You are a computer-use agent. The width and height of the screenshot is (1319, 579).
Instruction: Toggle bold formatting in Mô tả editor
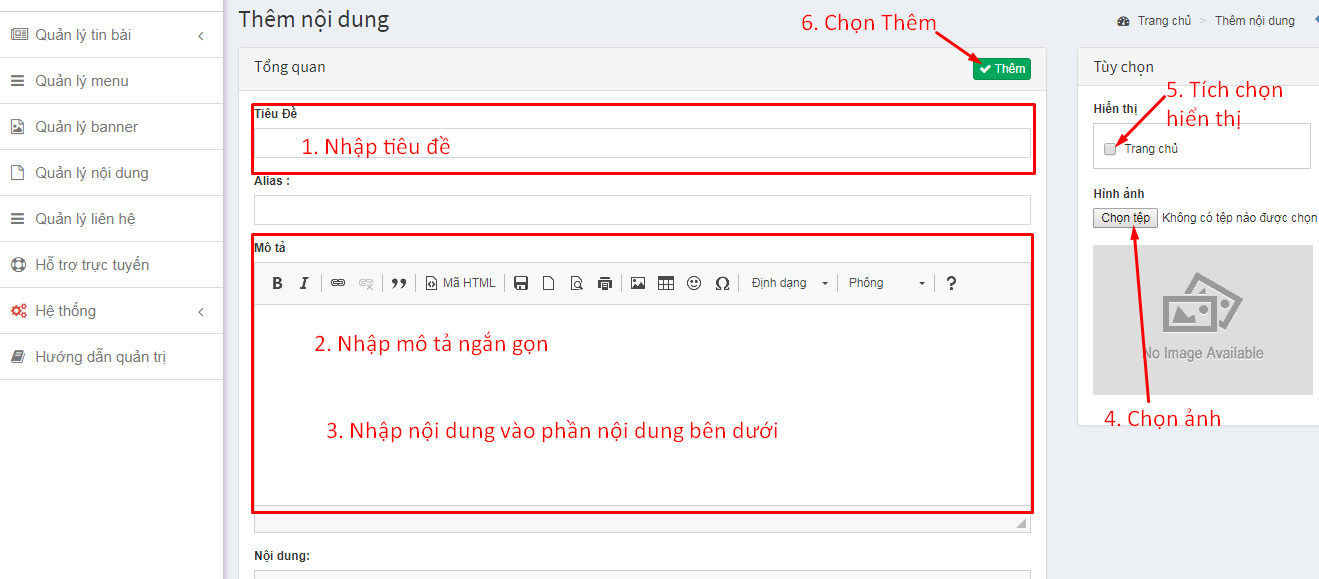click(x=278, y=283)
